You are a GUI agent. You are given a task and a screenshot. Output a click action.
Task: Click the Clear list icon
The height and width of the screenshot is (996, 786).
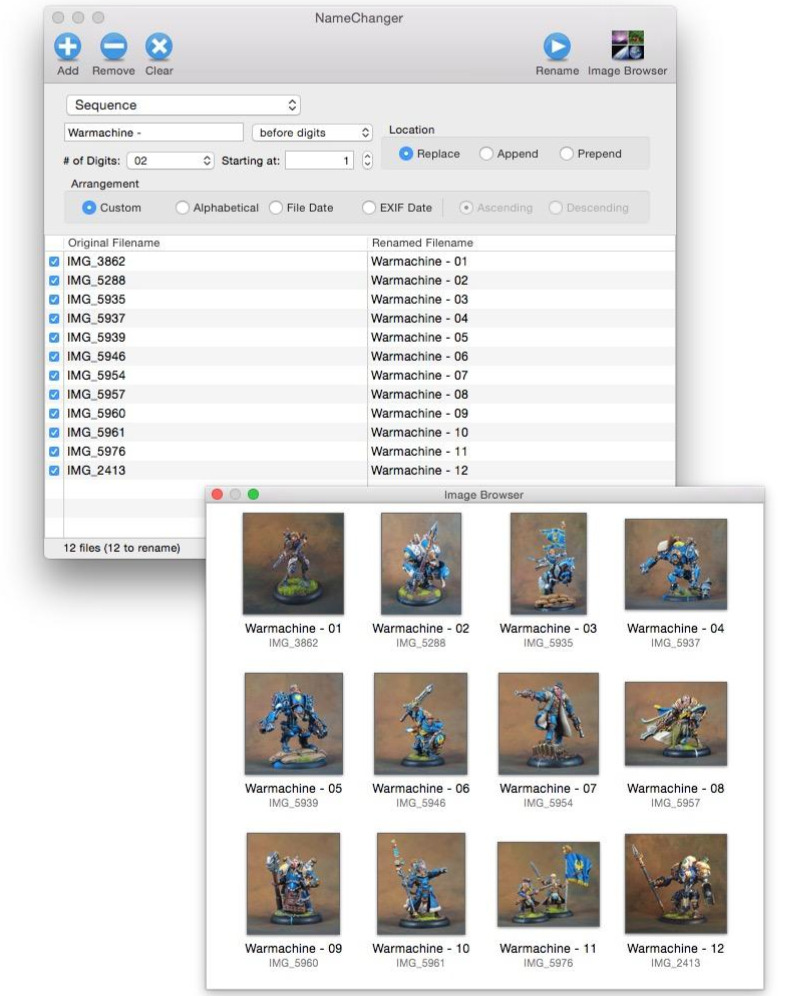pyautogui.click(x=159, y=47)
